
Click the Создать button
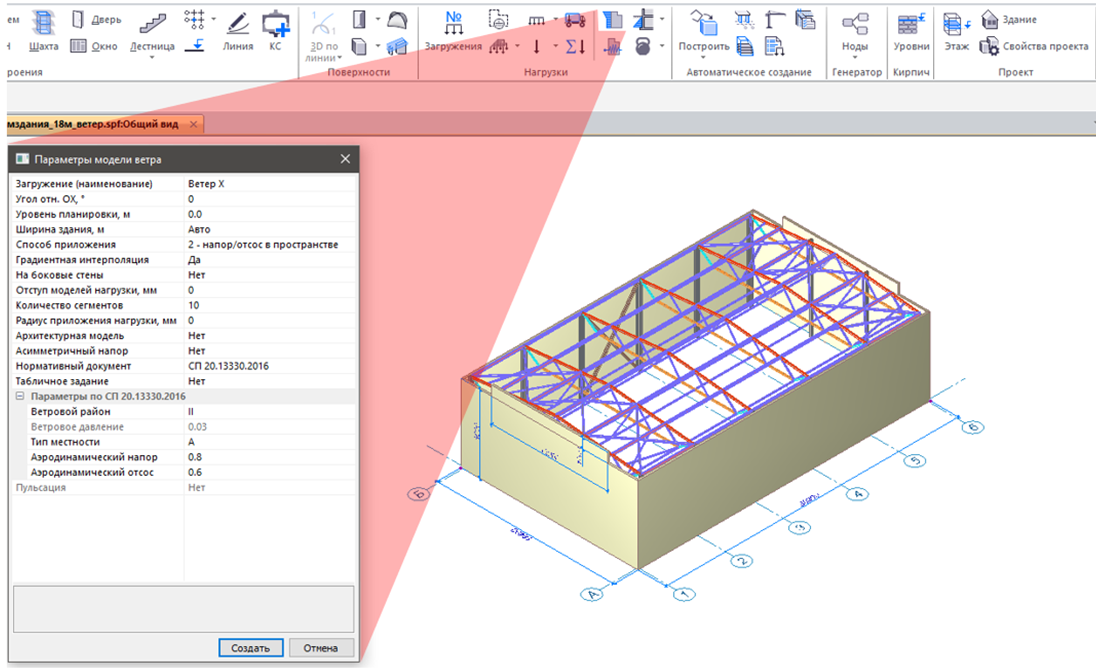pyautogui.click(x=251, y=648)
